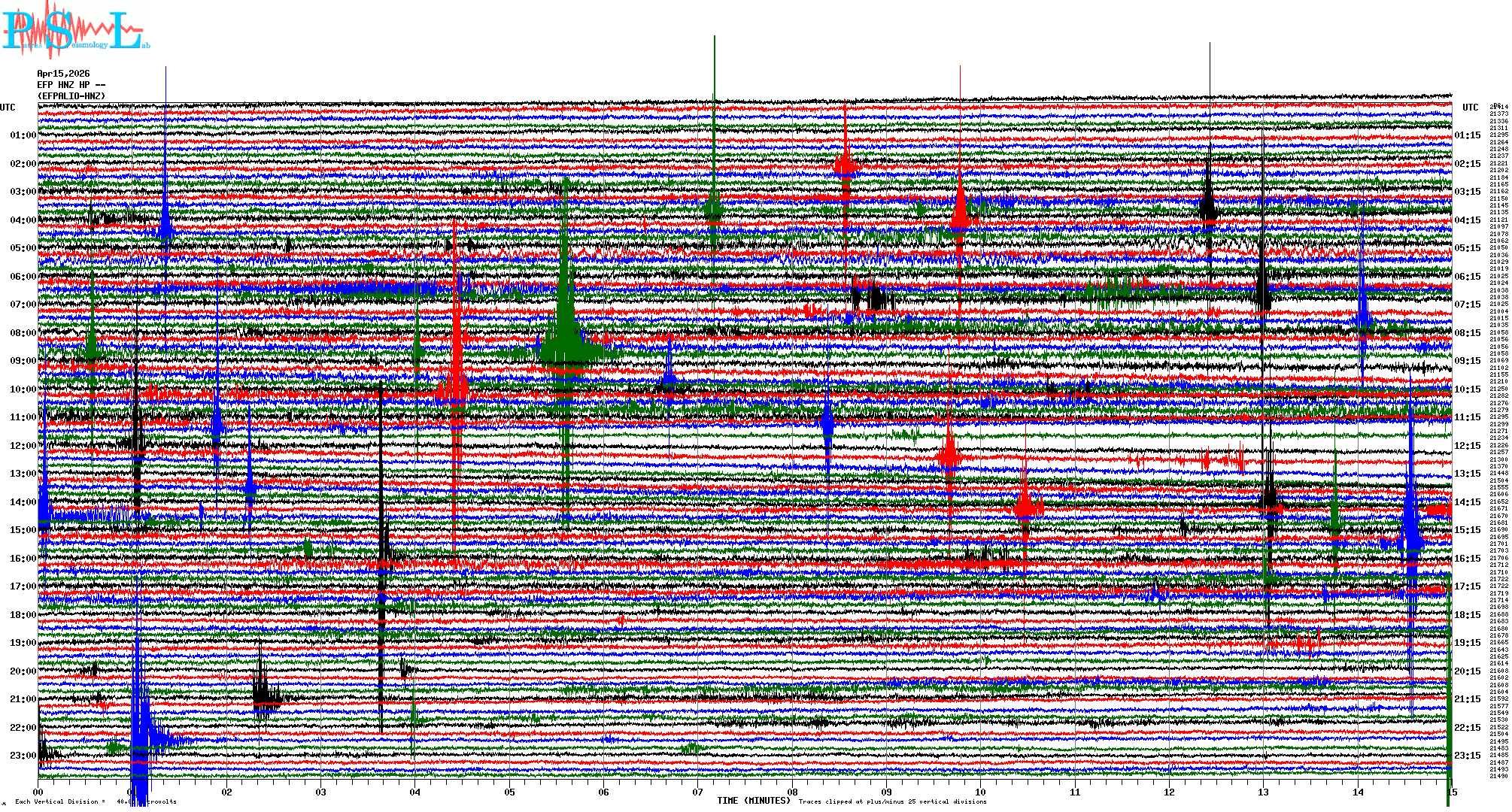The height and width of the screenshot is (812, 1512).
Task: Click the 04 minute tick on bottom axis
Action: point(415,792)
